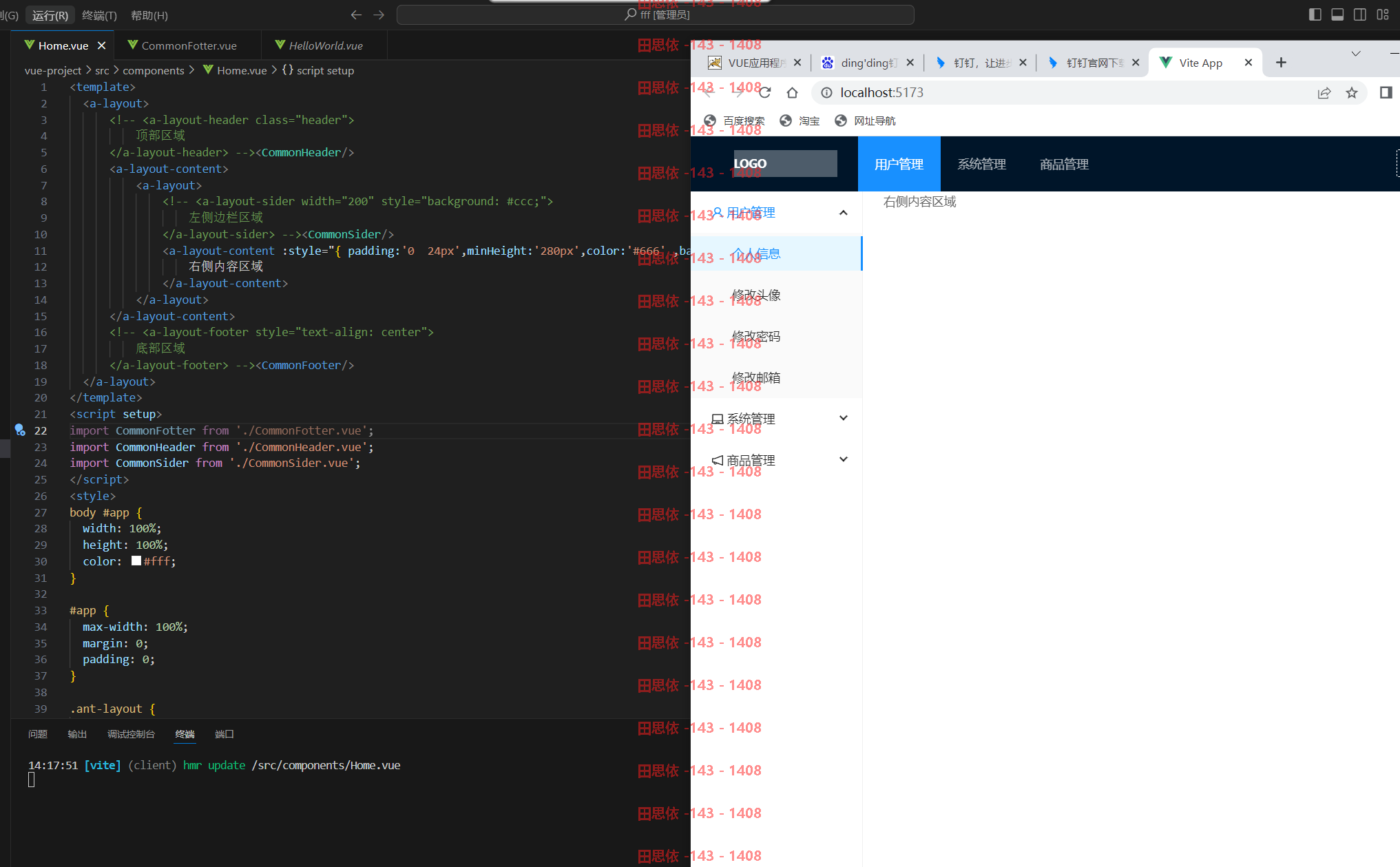
Task: Open the browser side panel icon
Action: pyautogui.click(x=1386, y=93)
